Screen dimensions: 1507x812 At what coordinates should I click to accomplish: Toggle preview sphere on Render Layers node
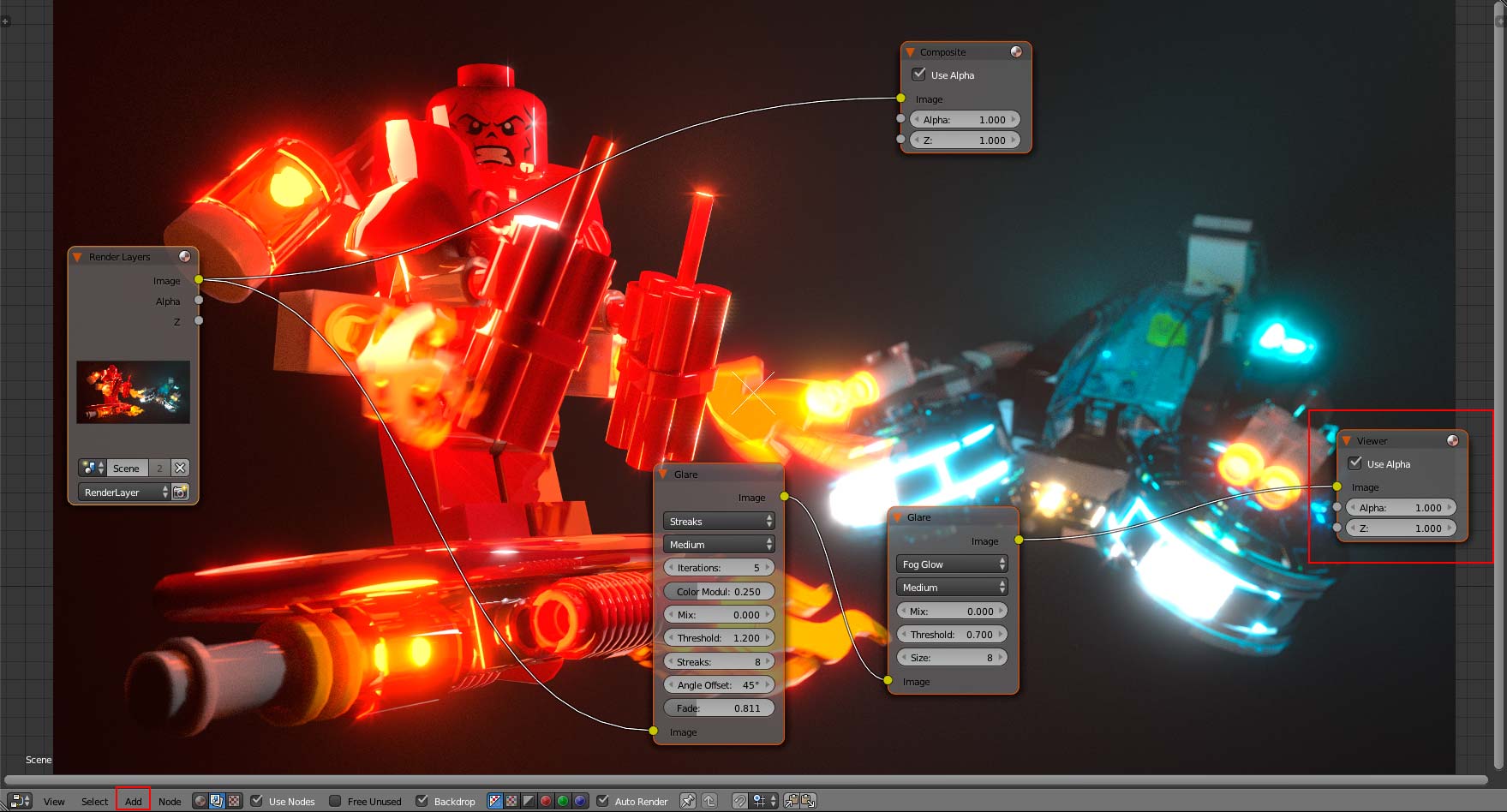click(184, 256)
